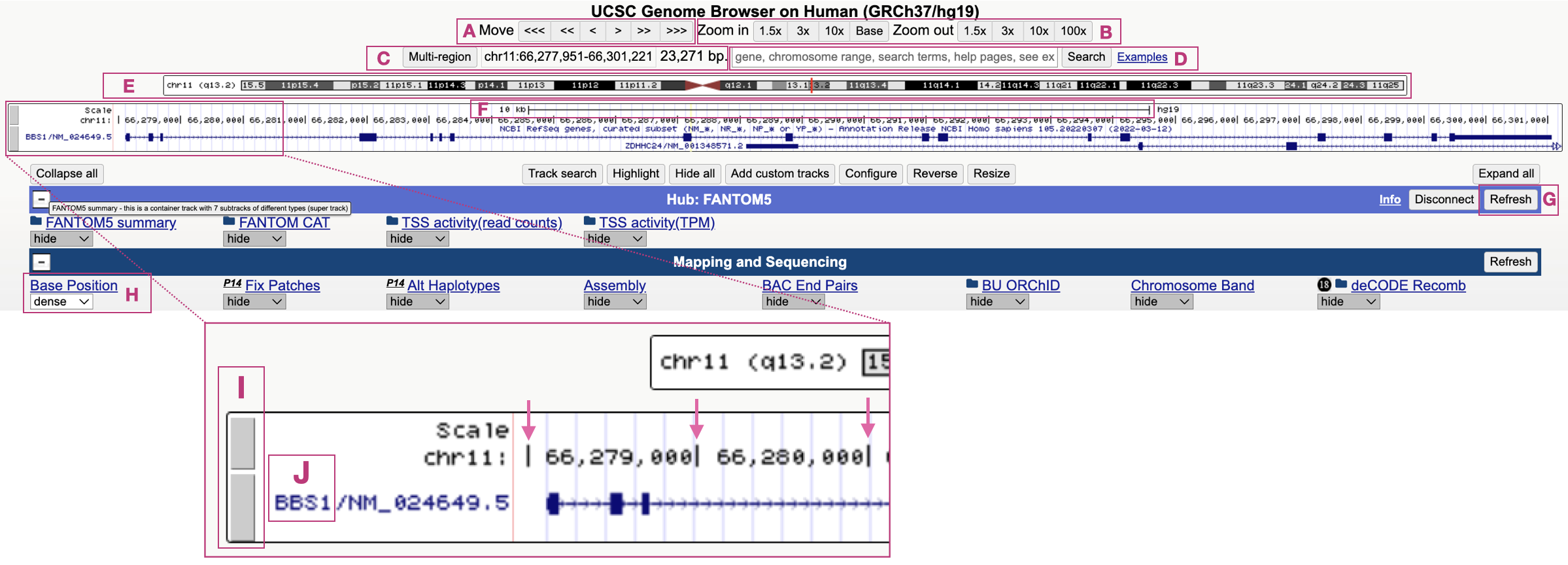Click Disconnect hub button

[x=1444, y=199]
